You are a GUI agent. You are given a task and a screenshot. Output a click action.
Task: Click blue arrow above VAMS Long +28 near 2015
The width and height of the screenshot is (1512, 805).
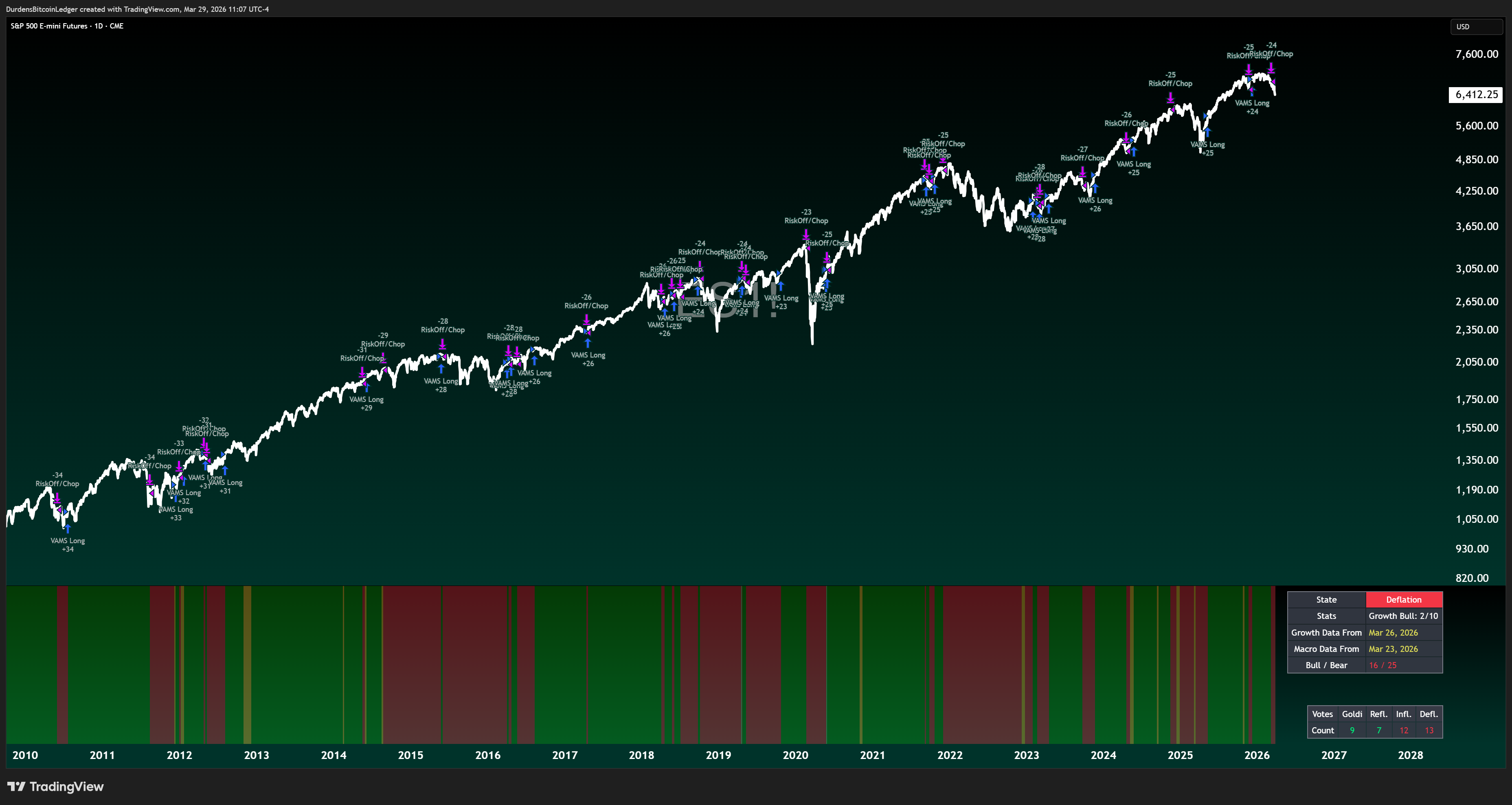click(x=441, y=369)
